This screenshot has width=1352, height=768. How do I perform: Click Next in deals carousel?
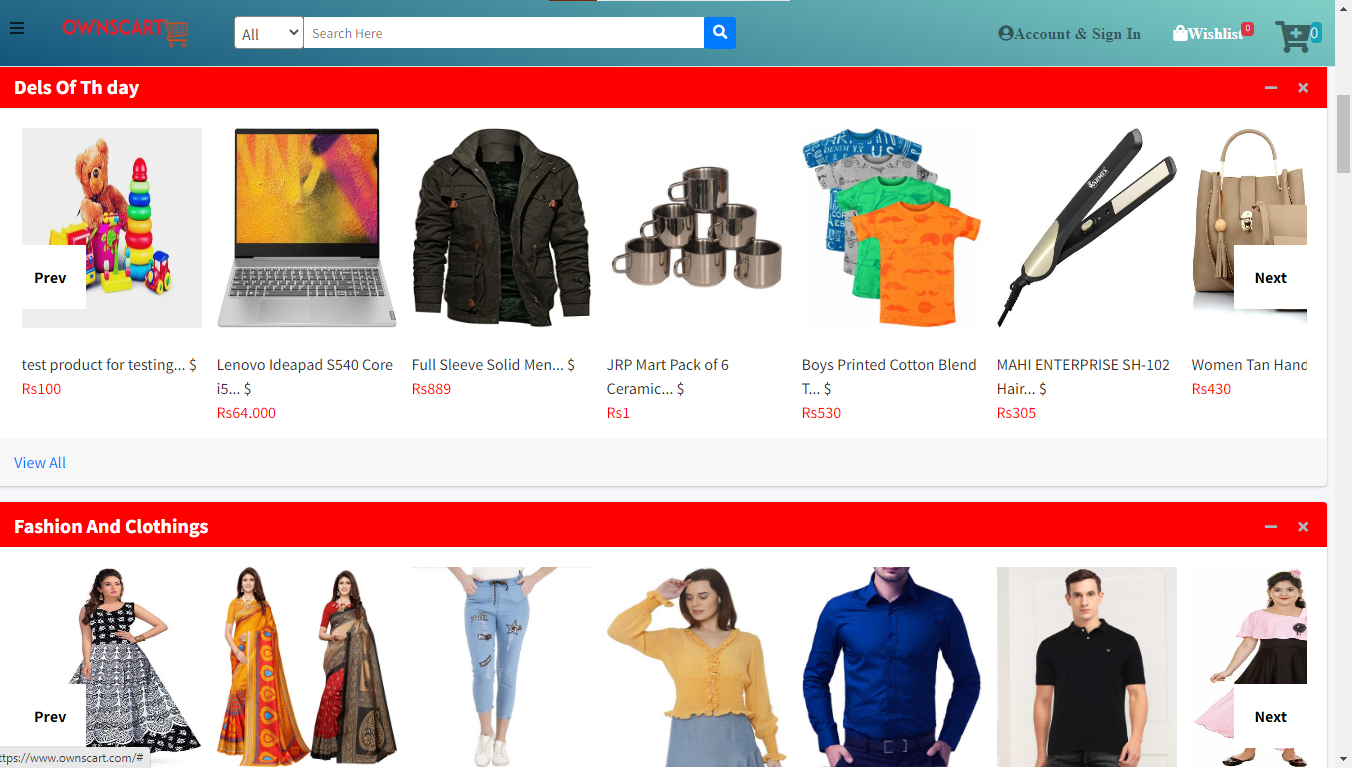(x=1270, y=278)
